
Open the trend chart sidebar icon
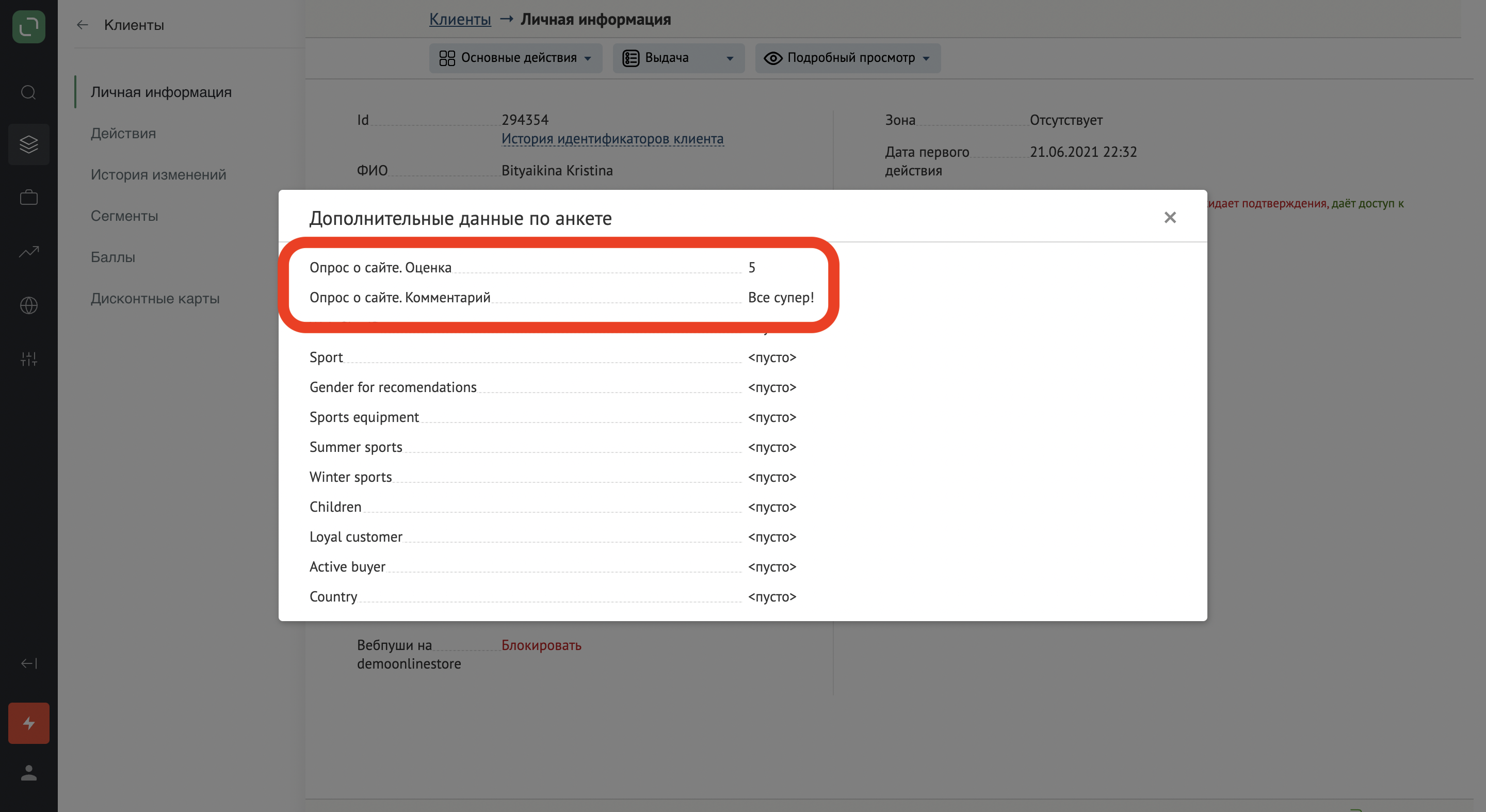pyautogui.click(x=29, y=251)
